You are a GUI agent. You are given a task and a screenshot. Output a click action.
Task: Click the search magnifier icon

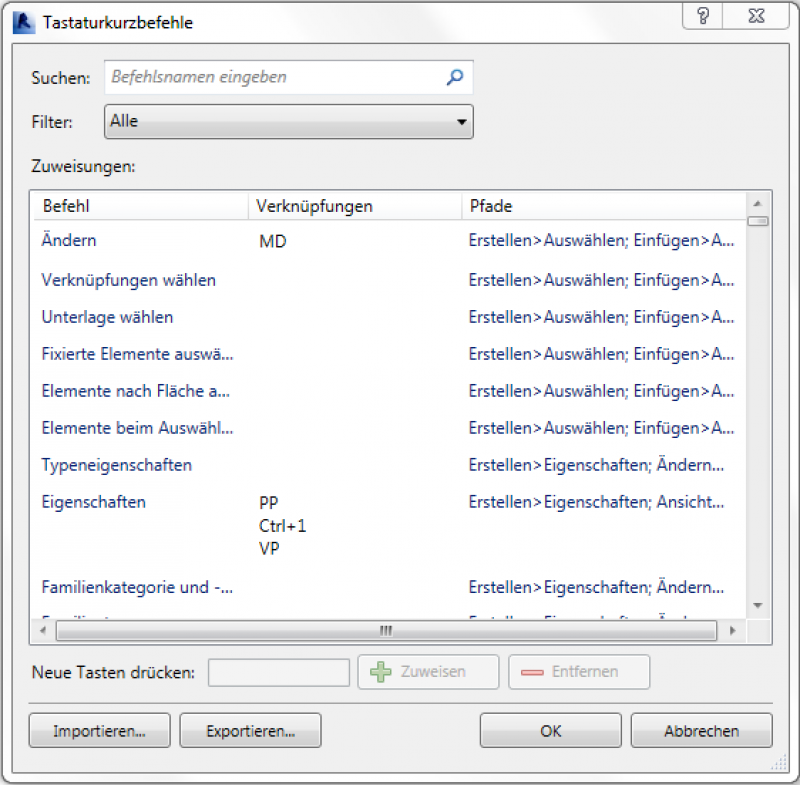(455, 77)
